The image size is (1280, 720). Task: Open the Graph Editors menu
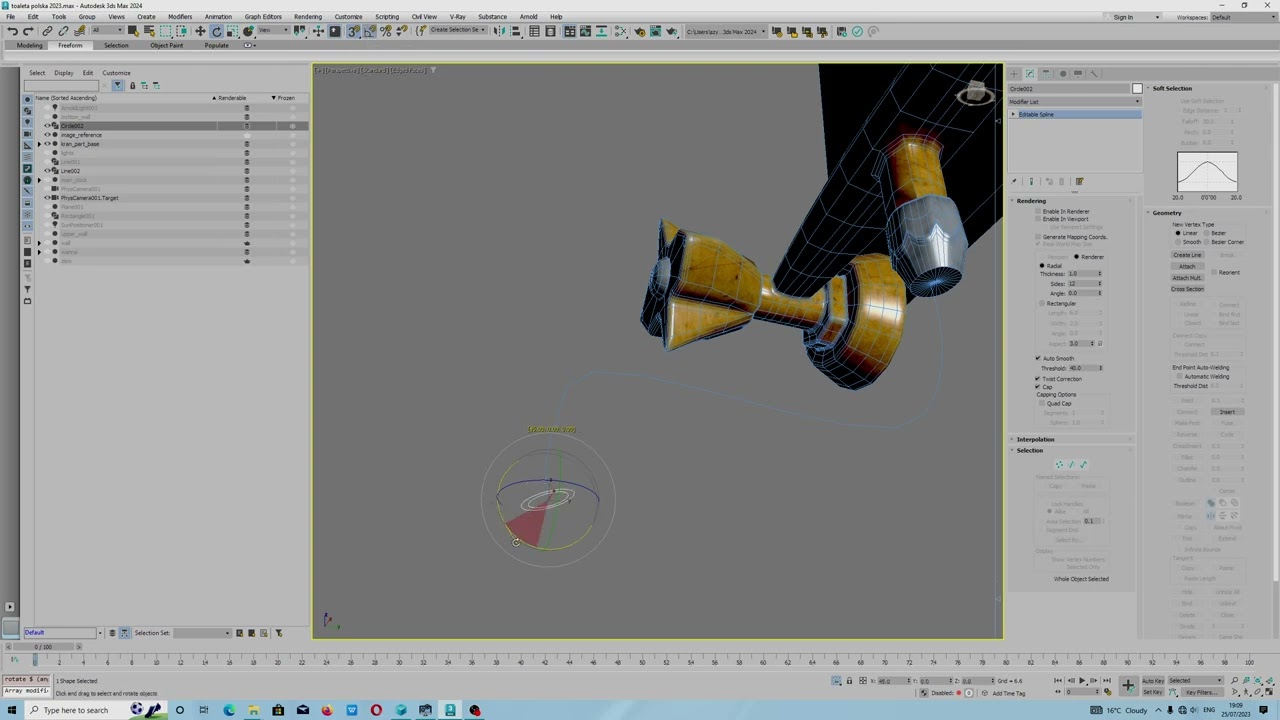point(263,17)
